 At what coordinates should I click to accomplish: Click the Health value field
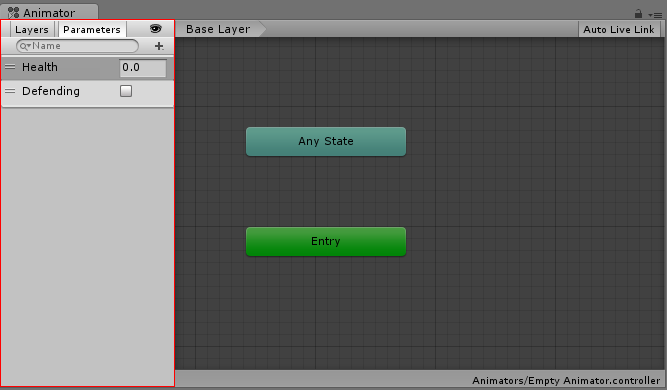143,68
